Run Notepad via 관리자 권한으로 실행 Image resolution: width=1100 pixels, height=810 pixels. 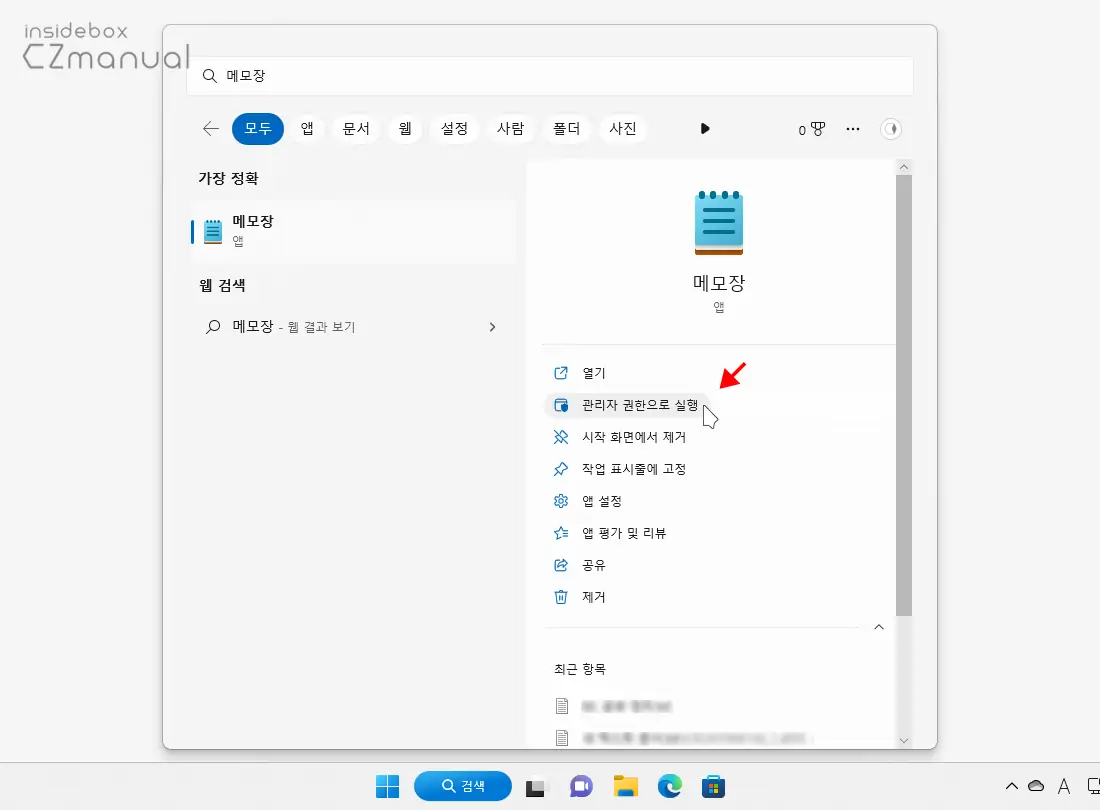[640, 404]
